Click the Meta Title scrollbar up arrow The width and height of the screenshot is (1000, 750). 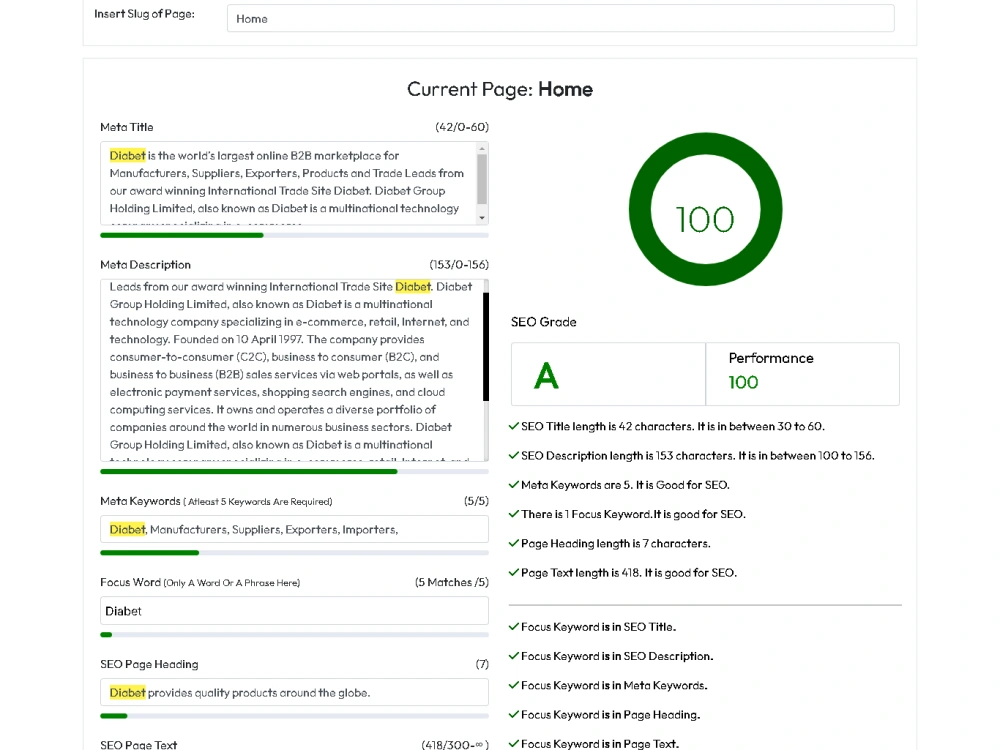point(482,149)
